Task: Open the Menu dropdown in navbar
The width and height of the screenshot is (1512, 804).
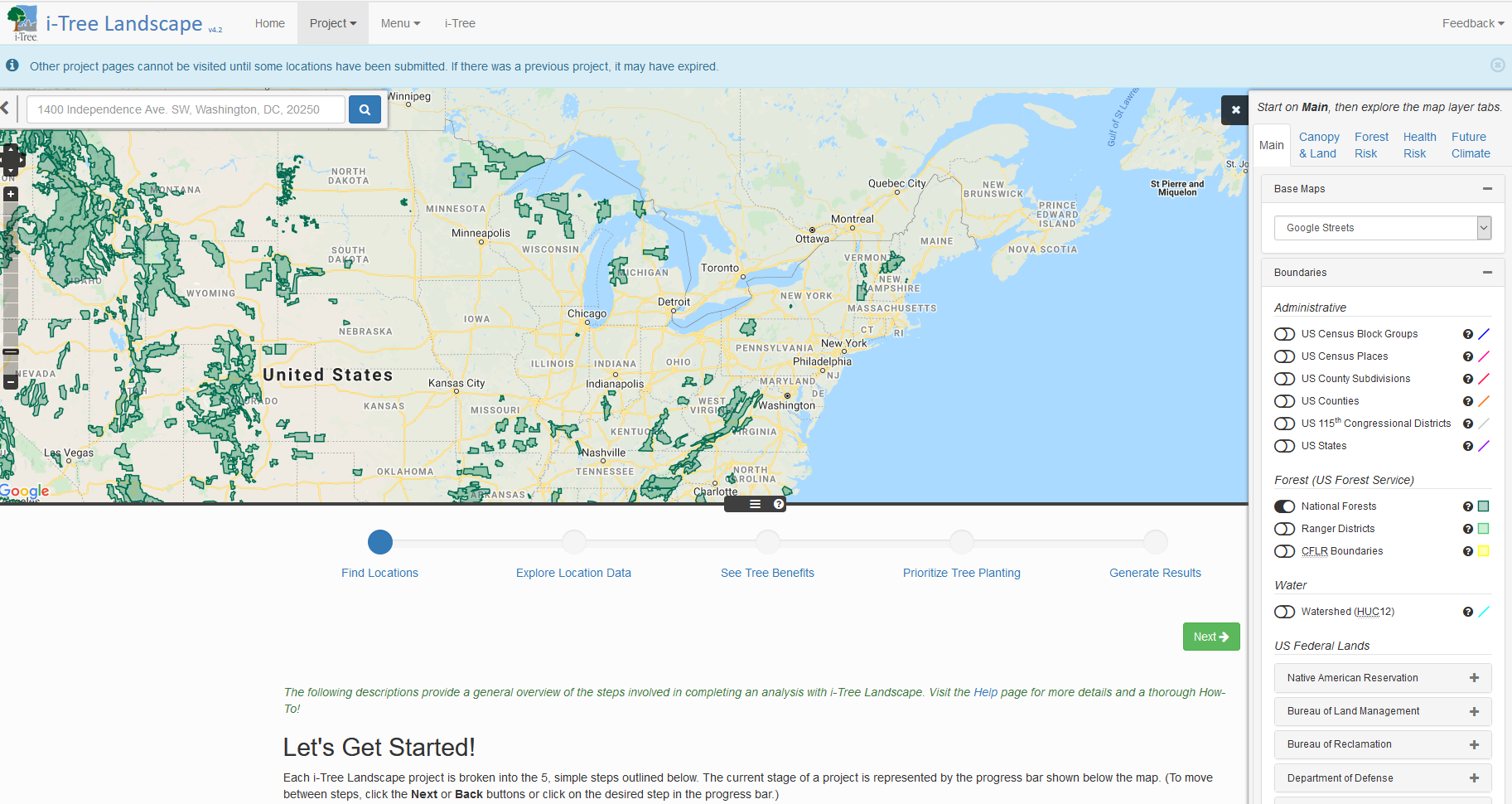Action: [400, 23]
